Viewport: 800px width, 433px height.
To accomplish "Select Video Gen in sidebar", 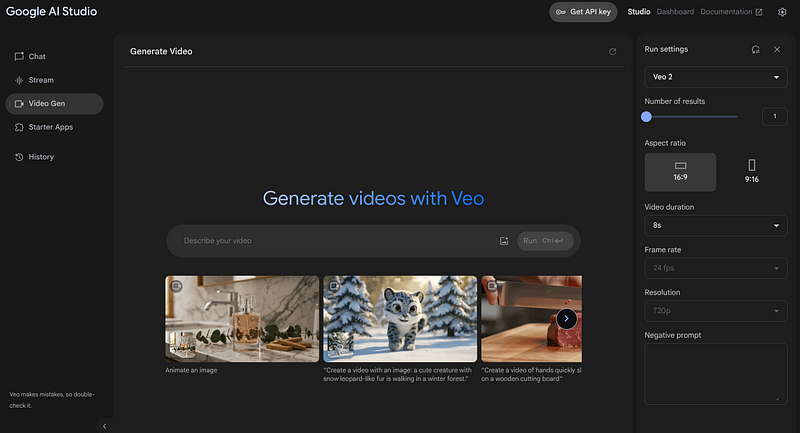I will click(54, 104).
